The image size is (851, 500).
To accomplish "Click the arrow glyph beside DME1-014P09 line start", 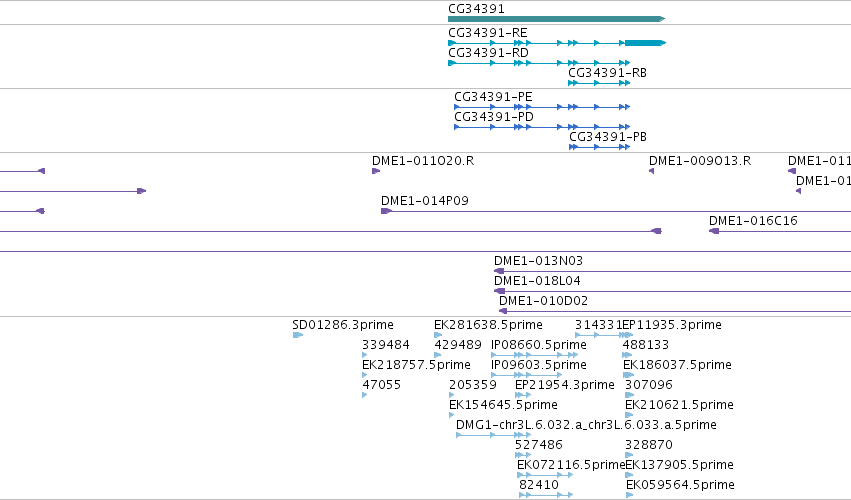I will (386, 211).
